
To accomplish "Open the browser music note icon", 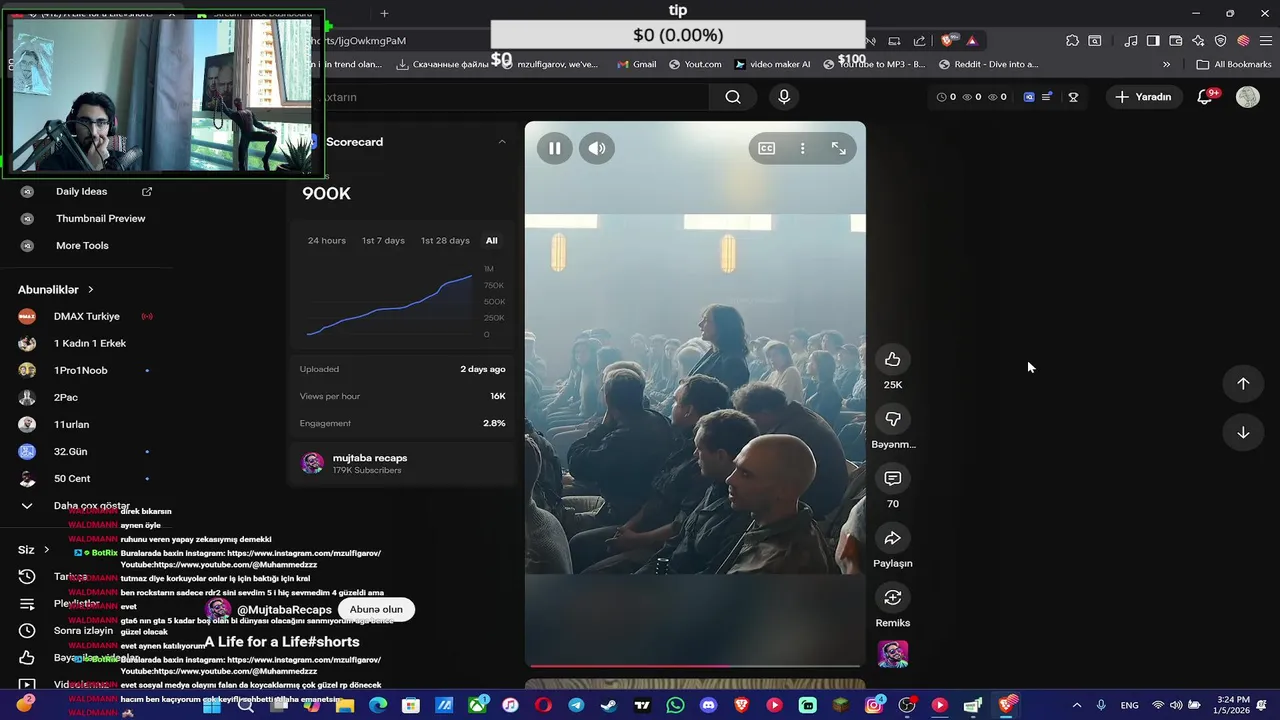I will pos(1131,41).
